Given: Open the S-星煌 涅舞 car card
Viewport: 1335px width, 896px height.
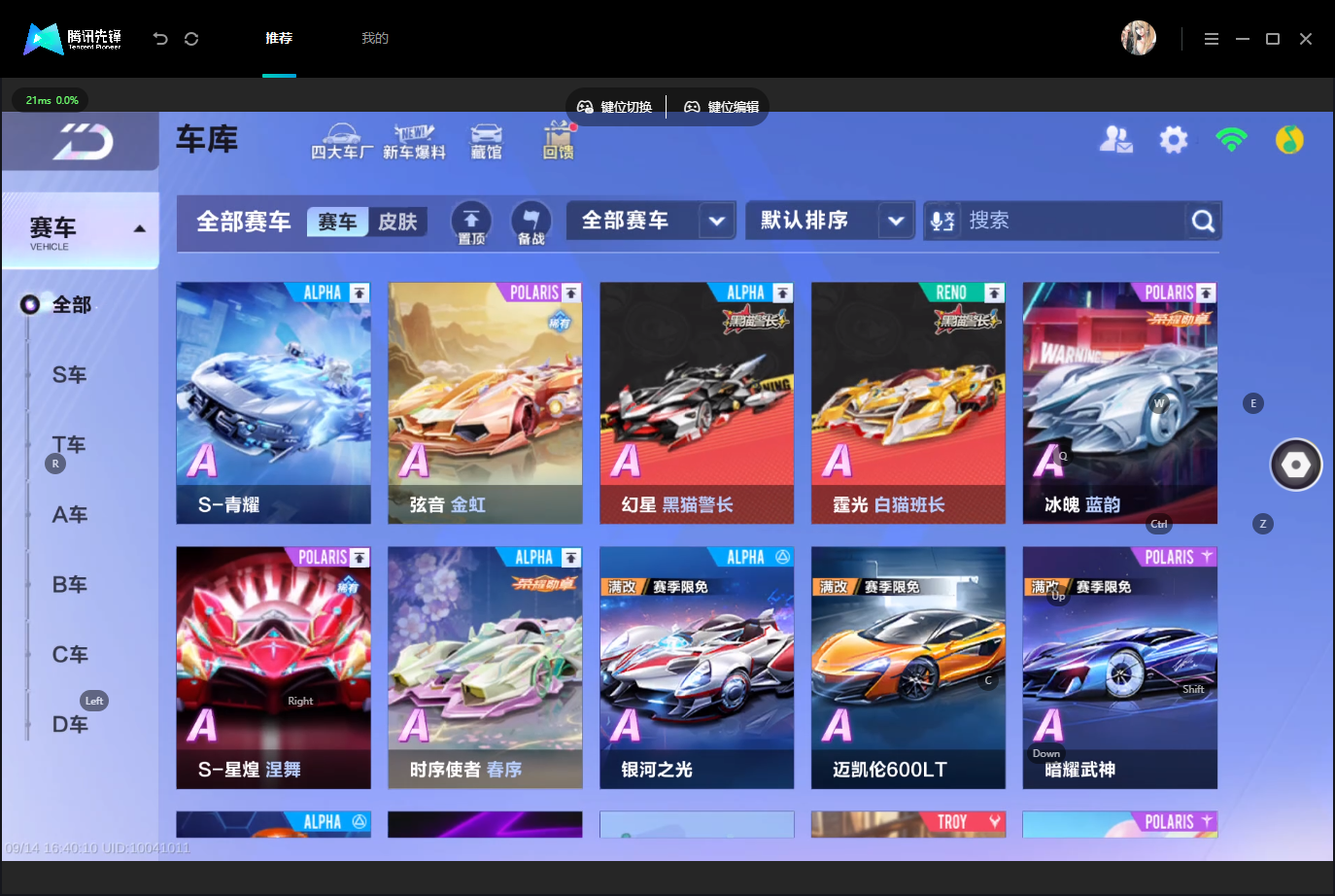Looking at the screenshot, I should [273, 668].
